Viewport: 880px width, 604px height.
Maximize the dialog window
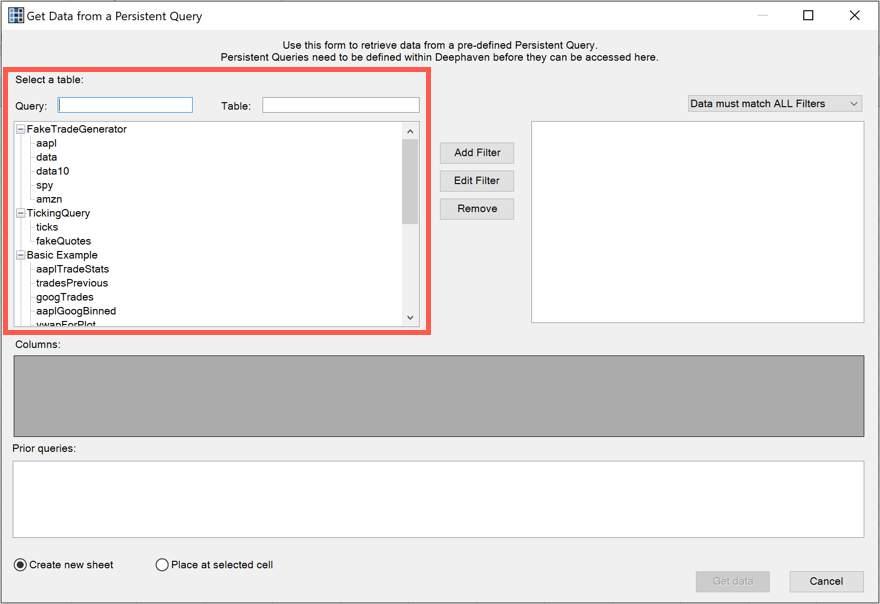[808, 16]
